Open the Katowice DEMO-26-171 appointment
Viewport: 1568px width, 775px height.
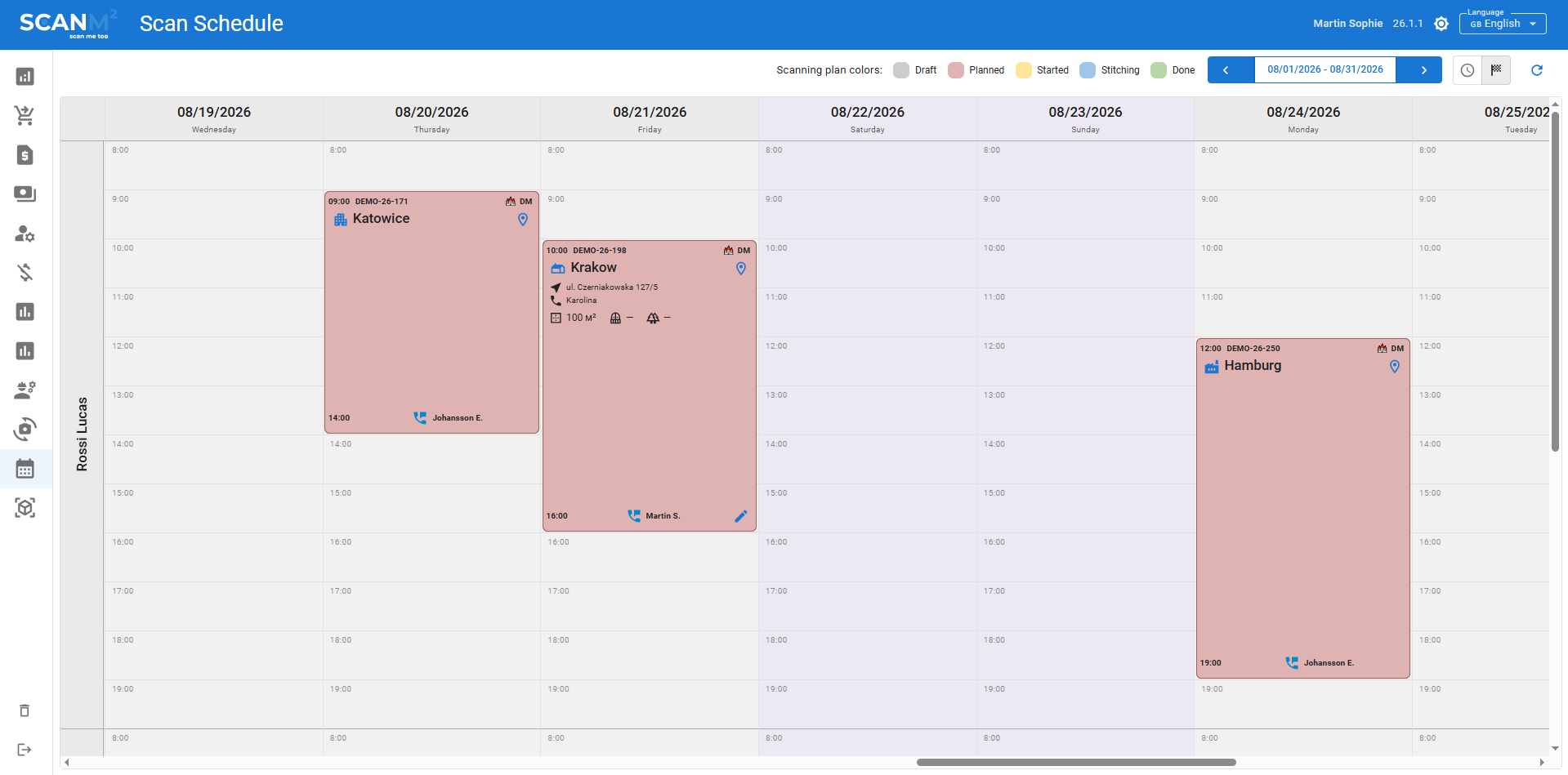point(431,312)
